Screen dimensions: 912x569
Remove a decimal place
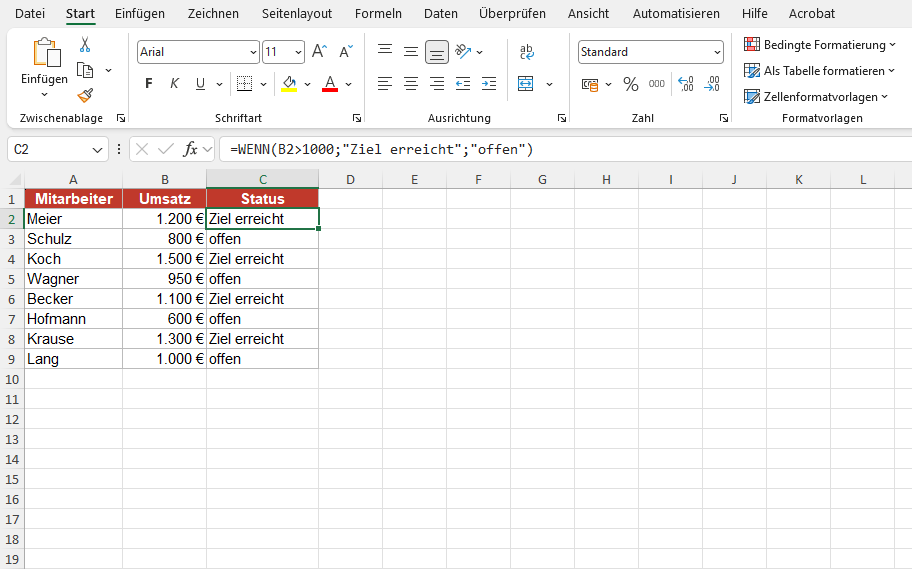(x=712, y=84)
